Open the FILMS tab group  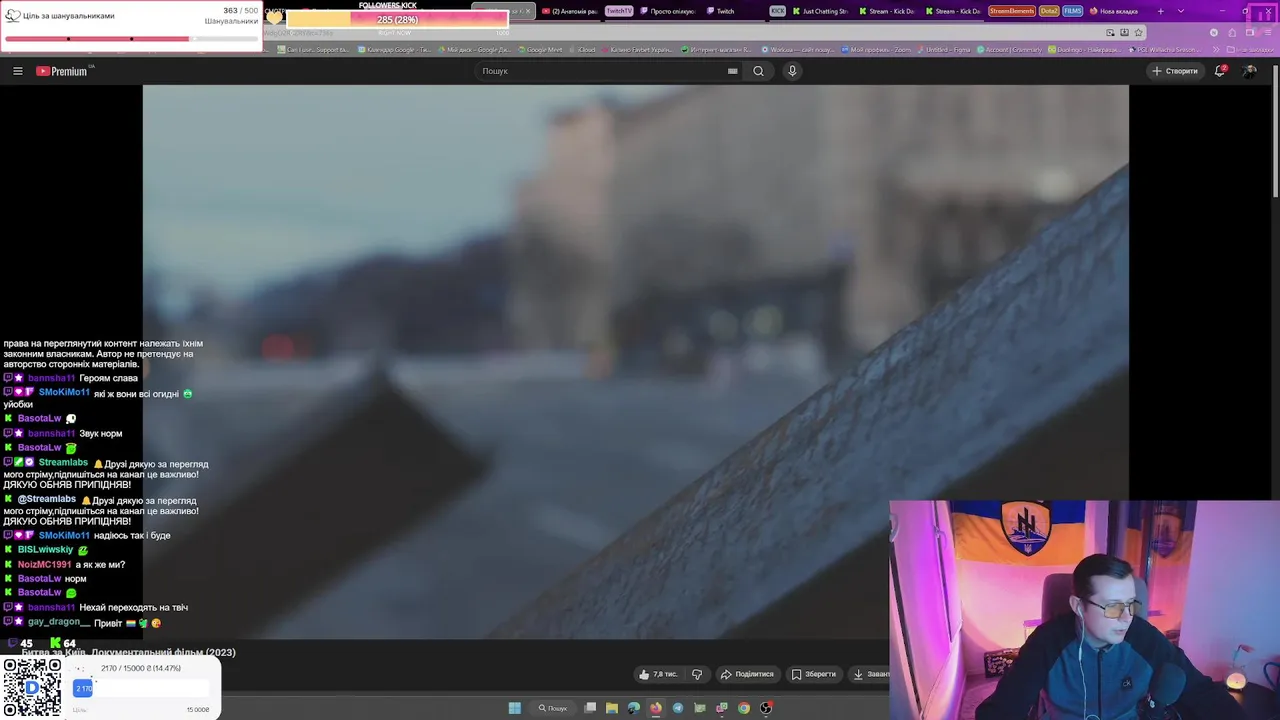coord(1072,11)
